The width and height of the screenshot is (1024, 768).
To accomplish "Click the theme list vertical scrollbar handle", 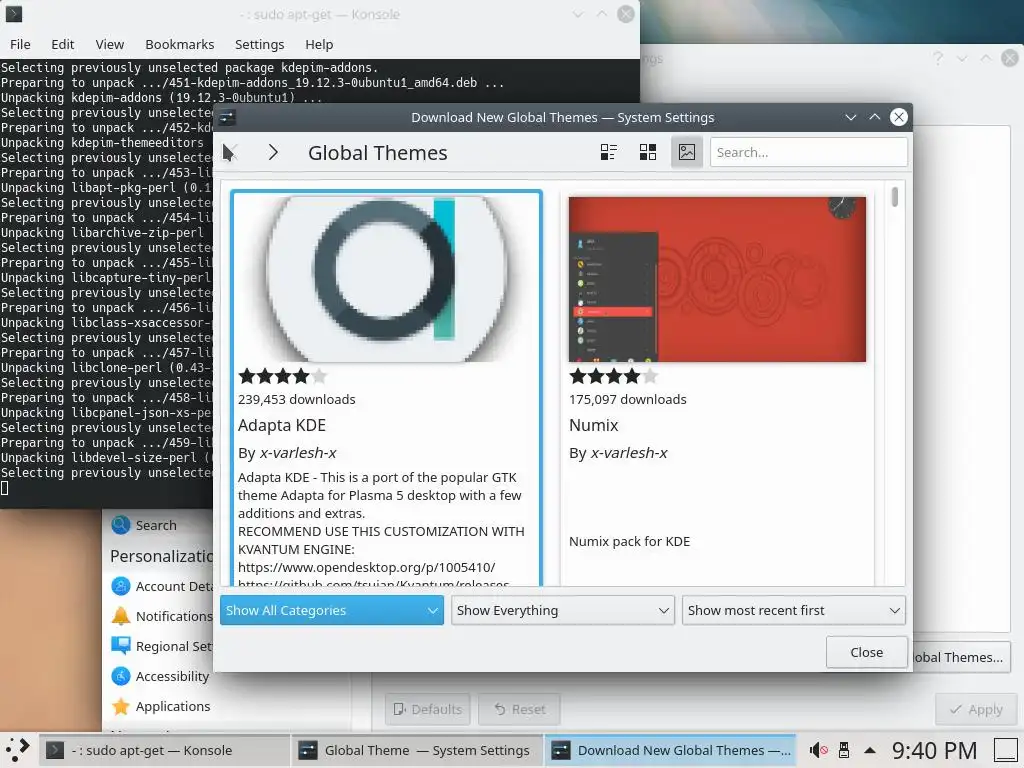I will click(x=895, y=197).
